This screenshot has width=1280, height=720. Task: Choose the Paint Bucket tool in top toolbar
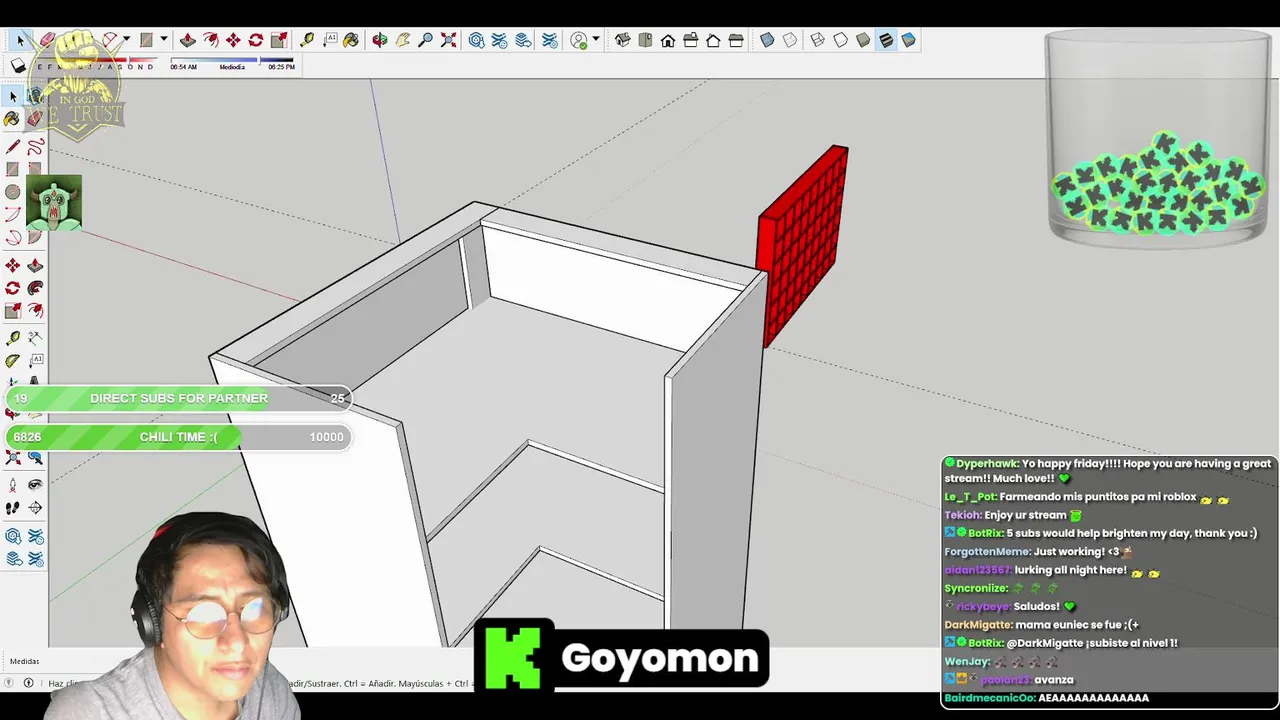click(351, 40)
